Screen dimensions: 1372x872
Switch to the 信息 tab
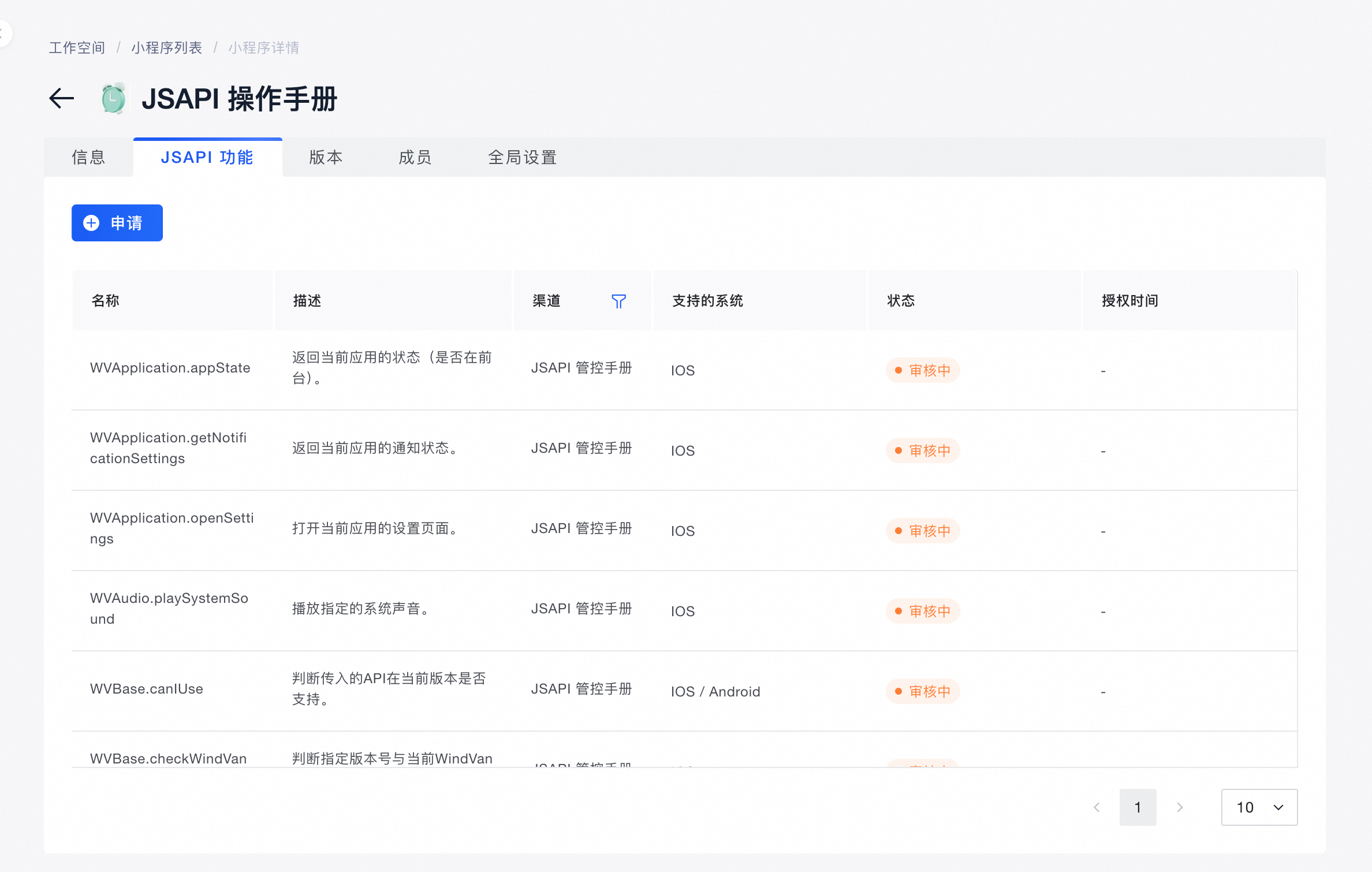coord(88,158)
